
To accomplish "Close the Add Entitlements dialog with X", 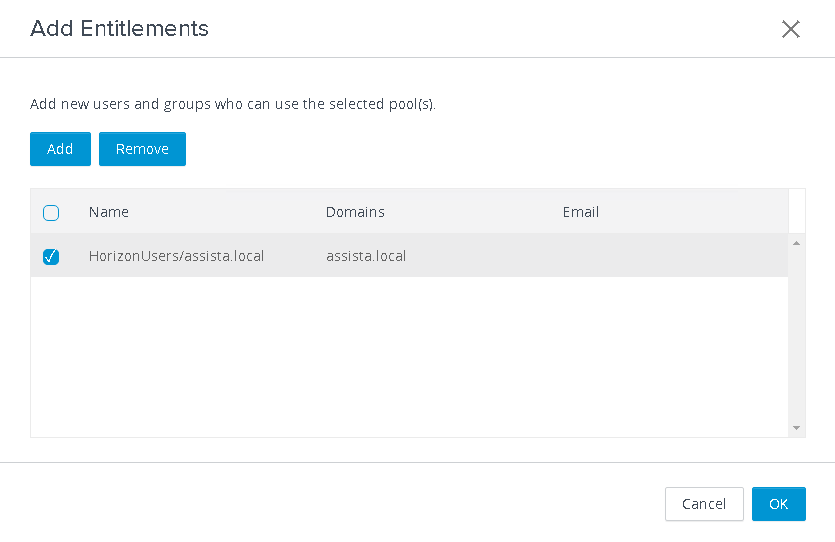I will coord(791,29).
